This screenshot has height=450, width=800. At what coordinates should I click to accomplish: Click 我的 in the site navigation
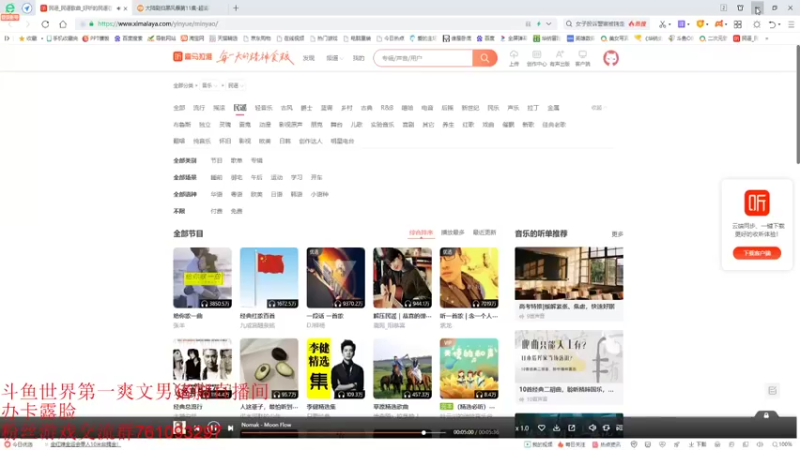click(x=359, y=58)
